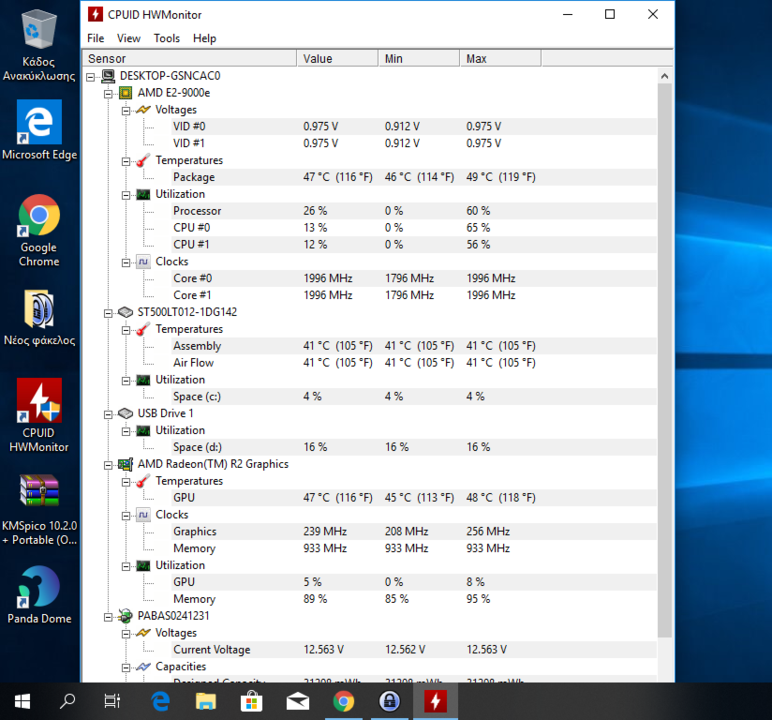Viewport: 772px width, 720px height.
Task: Open the View menu
Action: 128,38
